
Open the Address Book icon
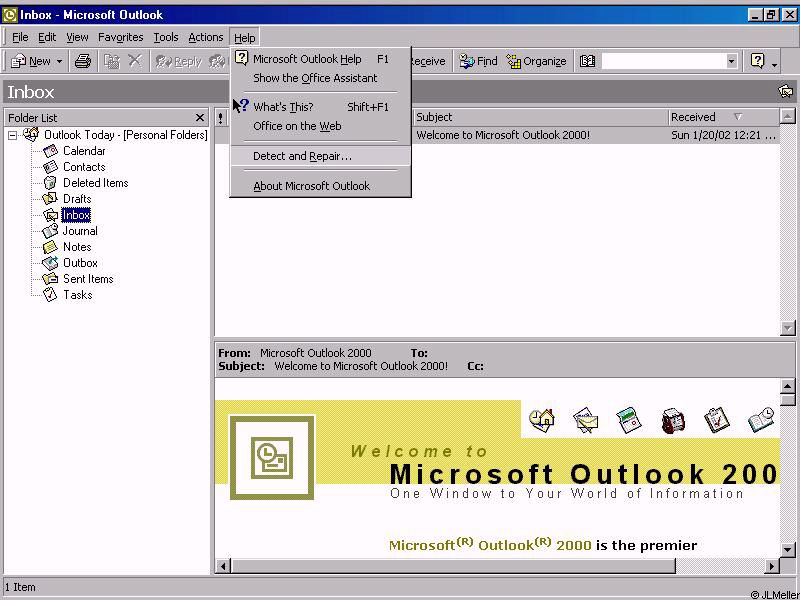(x=587, y=61)
